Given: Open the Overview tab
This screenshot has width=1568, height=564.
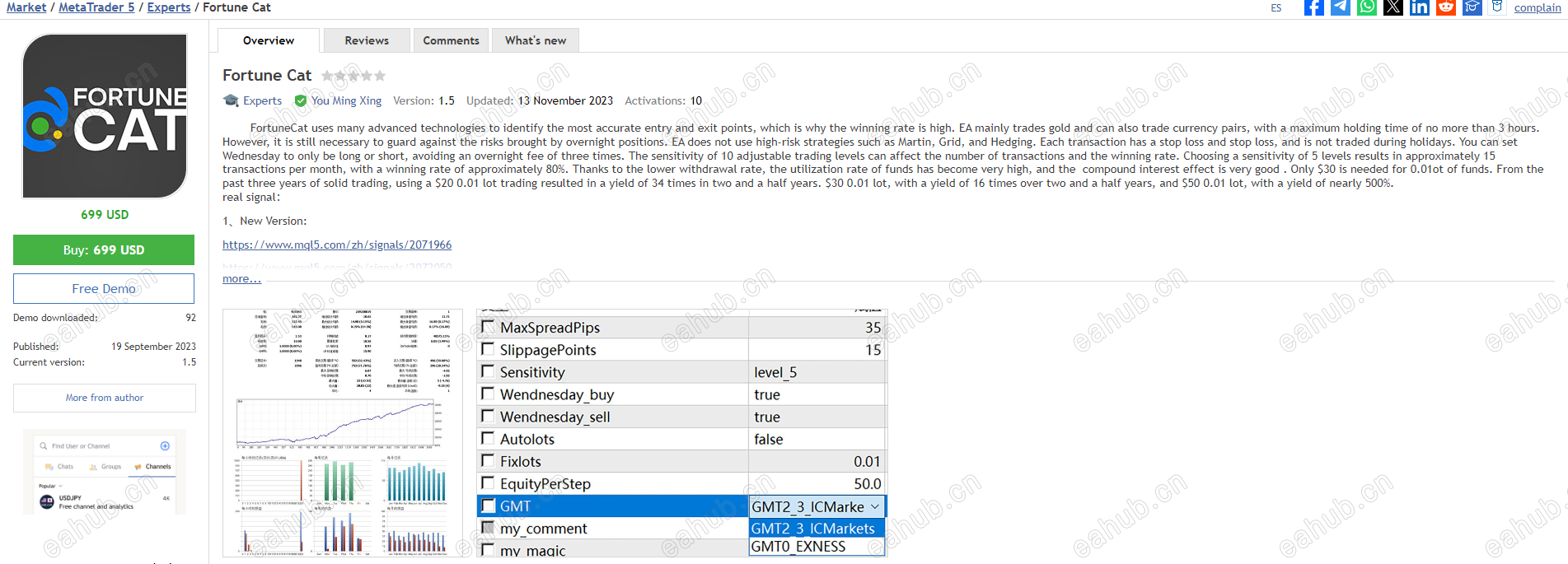Looking at the screenshot, I should point(269,40).
